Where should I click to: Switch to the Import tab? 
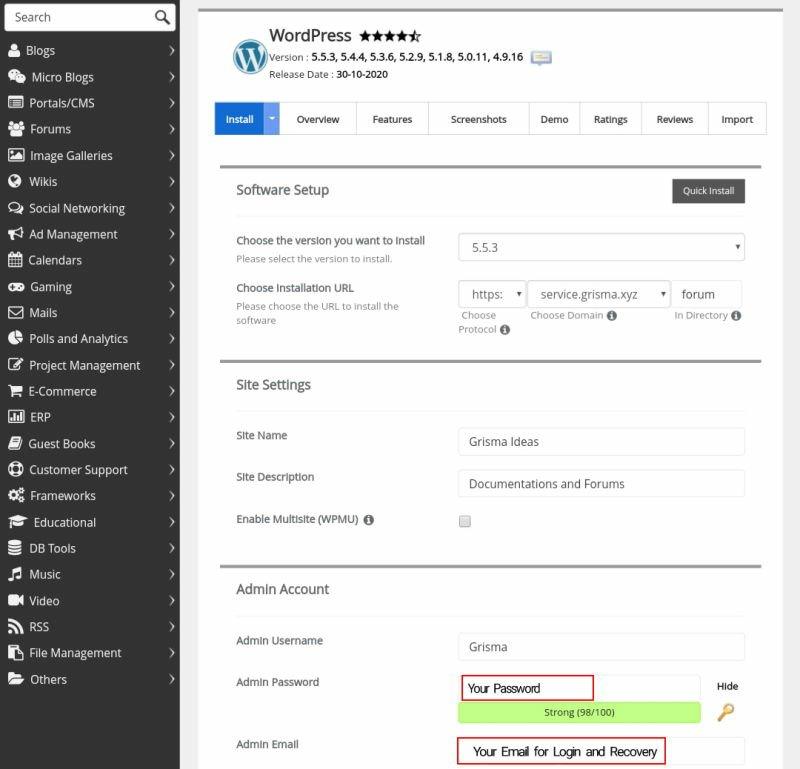pyautogui.click(x=737, y=118)
